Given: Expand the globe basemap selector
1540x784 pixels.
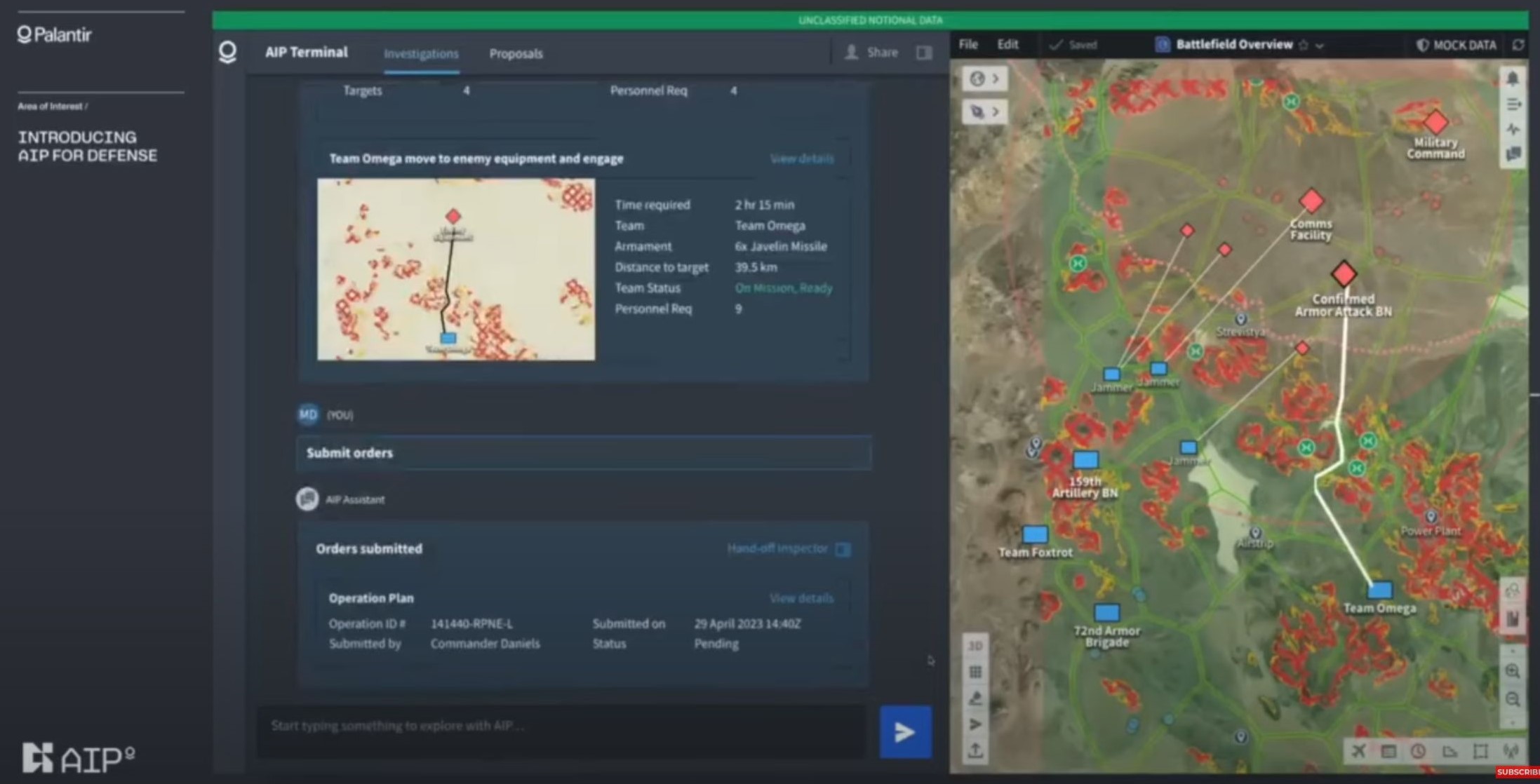Looking at the screenshot, I should click(x=984, y=79).
